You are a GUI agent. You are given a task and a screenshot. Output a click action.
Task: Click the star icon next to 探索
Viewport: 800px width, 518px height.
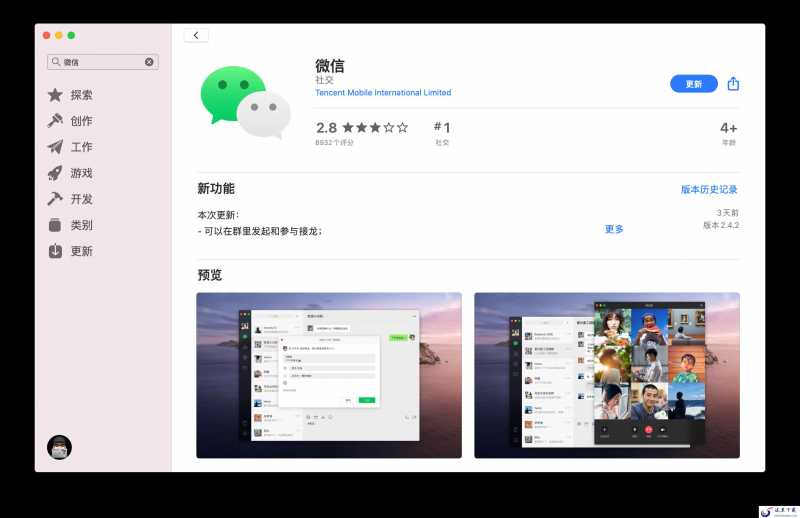point(55,95)
